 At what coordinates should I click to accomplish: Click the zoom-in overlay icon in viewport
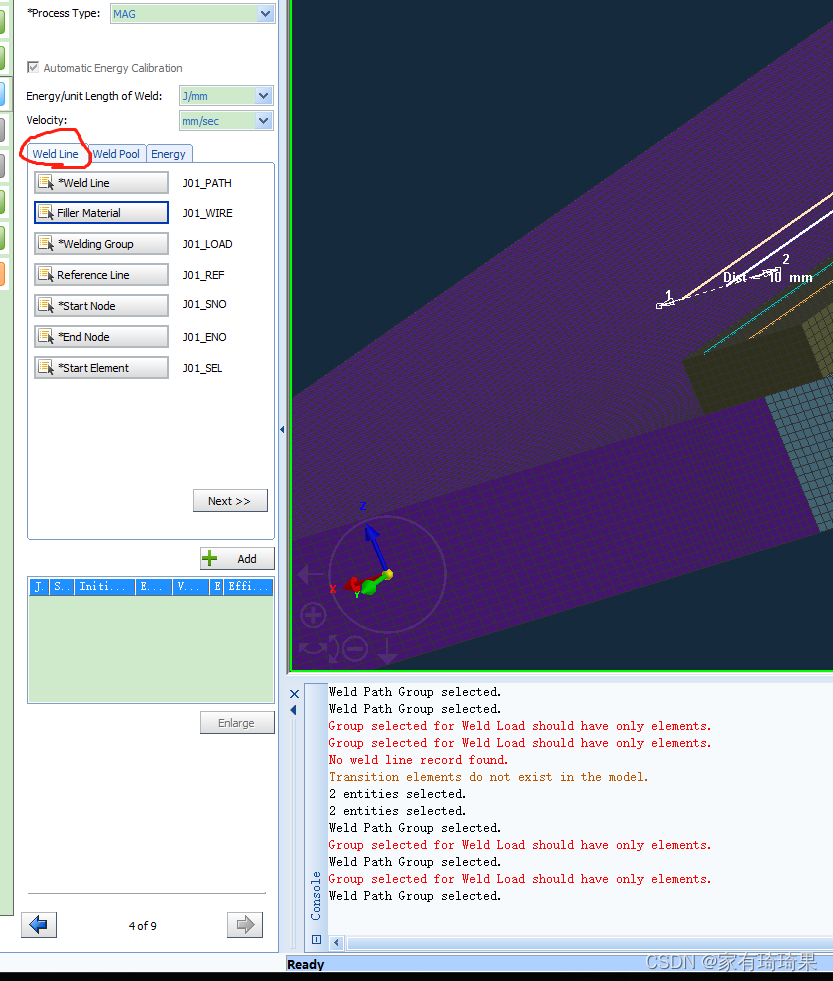pyautogui.click(x=313, y=616)
